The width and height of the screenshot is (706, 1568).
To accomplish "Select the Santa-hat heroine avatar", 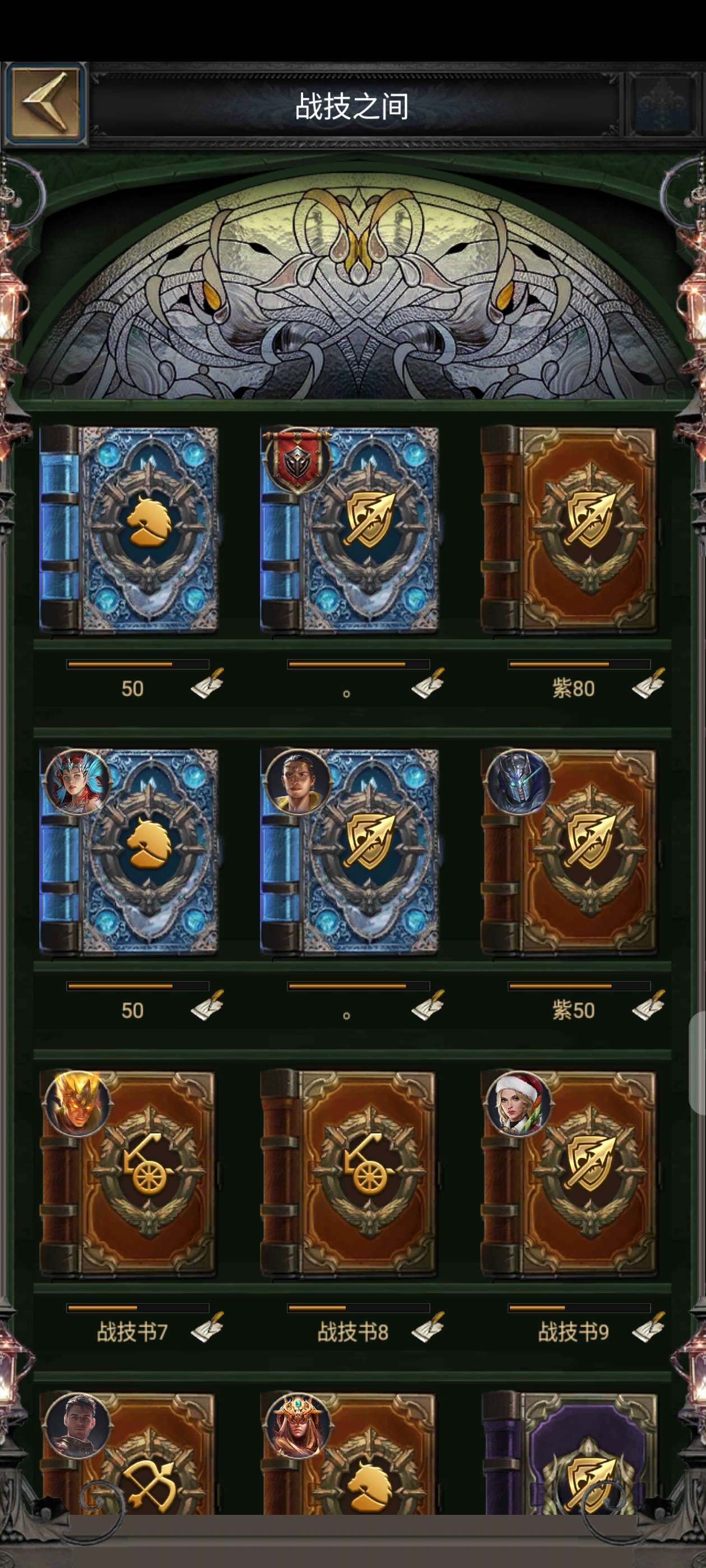I will click(x=519, y=1104).
